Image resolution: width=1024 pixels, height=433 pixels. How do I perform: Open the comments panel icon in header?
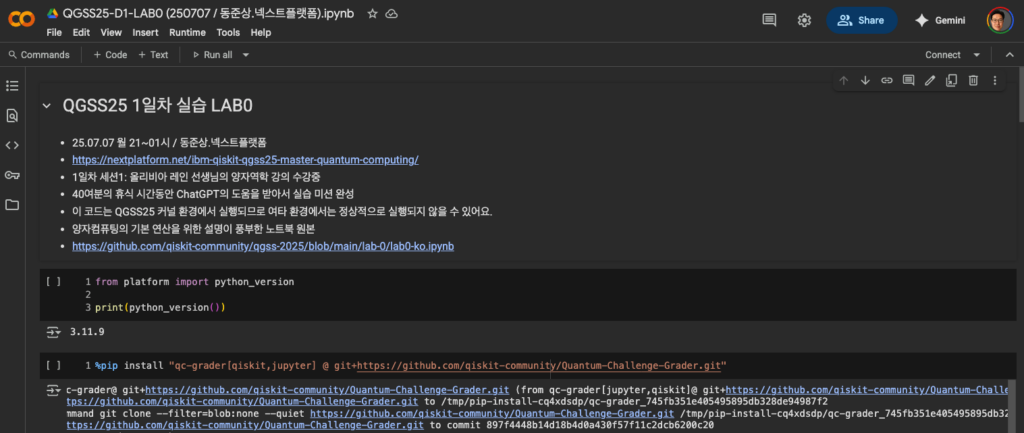tap(769, 20)
